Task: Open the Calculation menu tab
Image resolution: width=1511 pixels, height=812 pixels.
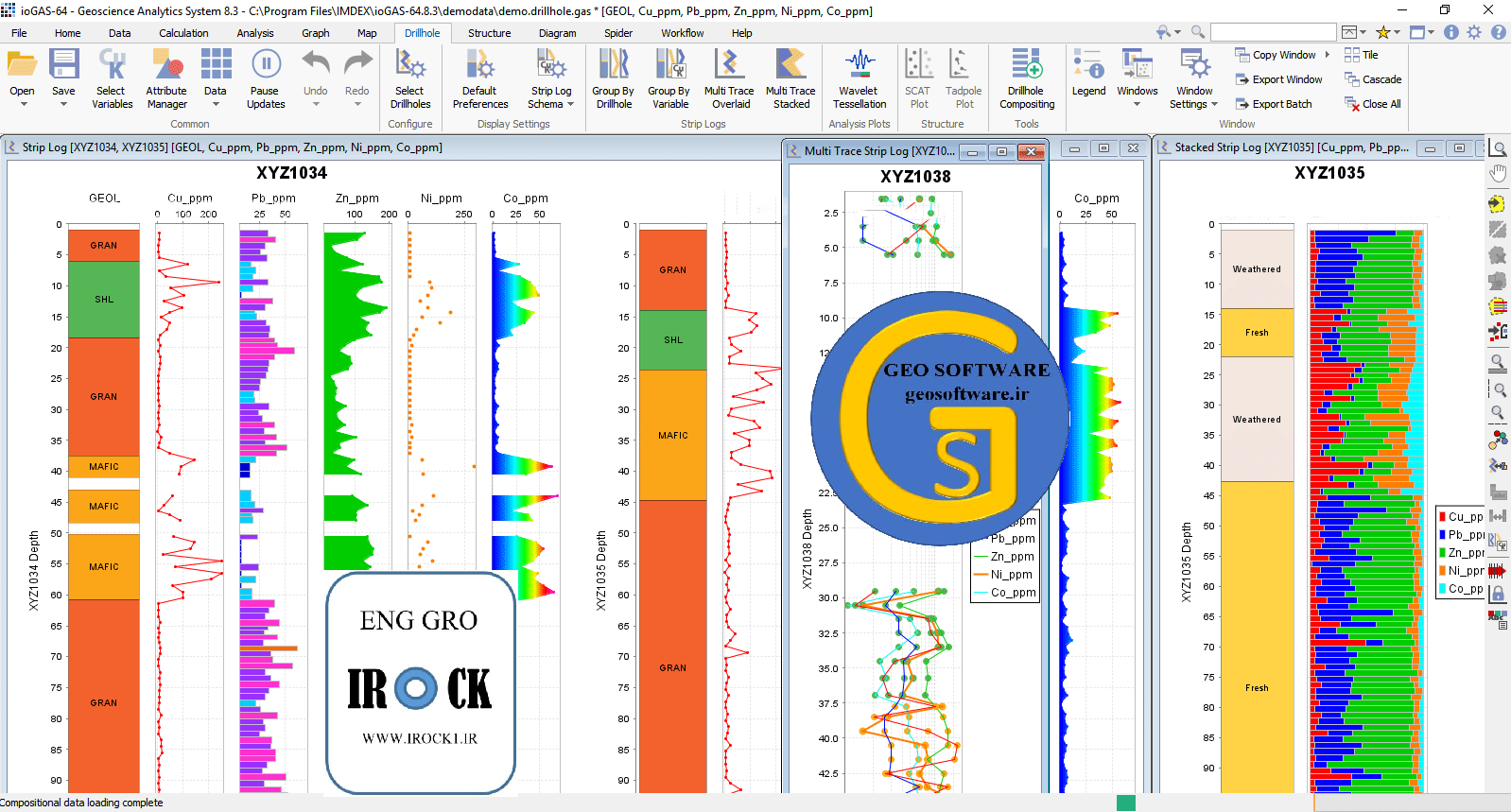Action: (183, 33)
